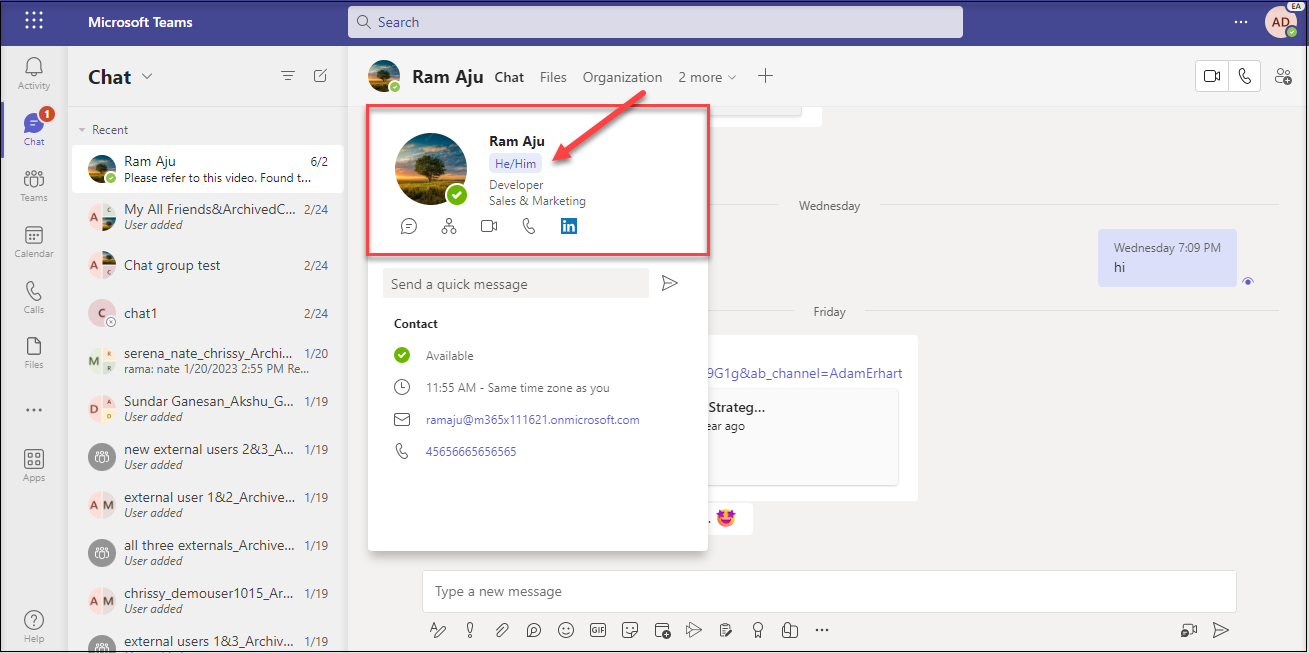Switch to the Files tab
Viewport: 1309px width, 653px height.
pyautogui.click(x=553, y=77)
